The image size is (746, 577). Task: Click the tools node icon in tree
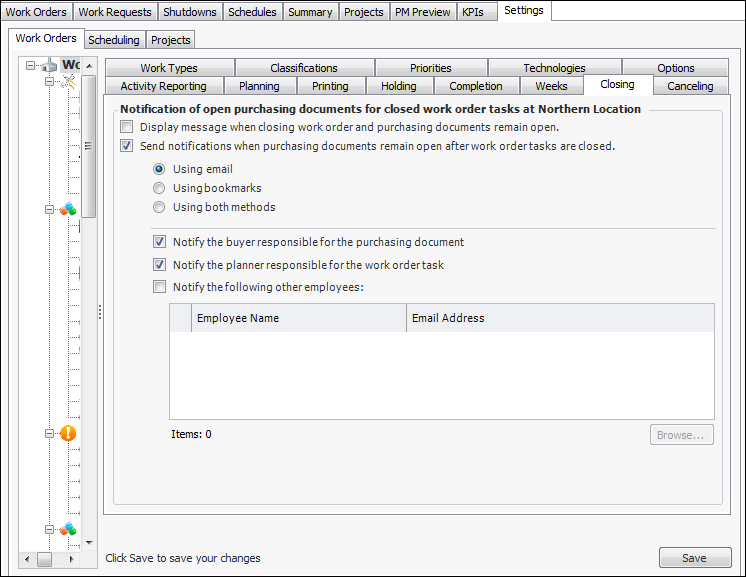point(68,83)
